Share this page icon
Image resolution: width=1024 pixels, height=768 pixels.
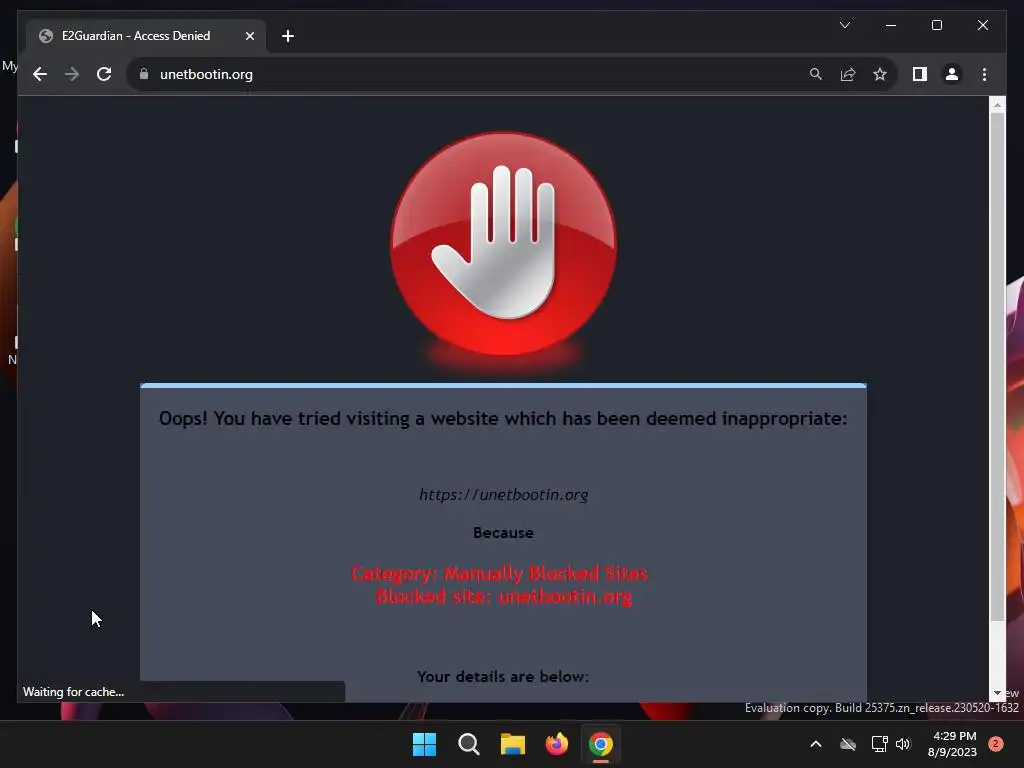click(848, 74)
